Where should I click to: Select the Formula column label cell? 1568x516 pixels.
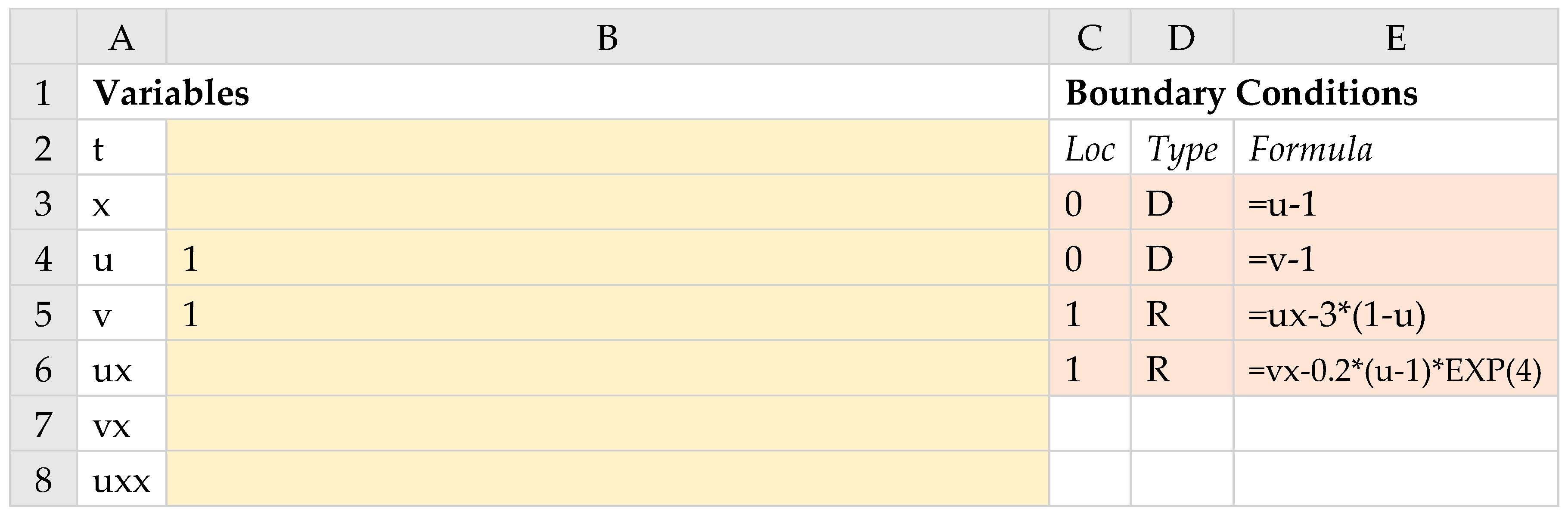[1395, 148]
